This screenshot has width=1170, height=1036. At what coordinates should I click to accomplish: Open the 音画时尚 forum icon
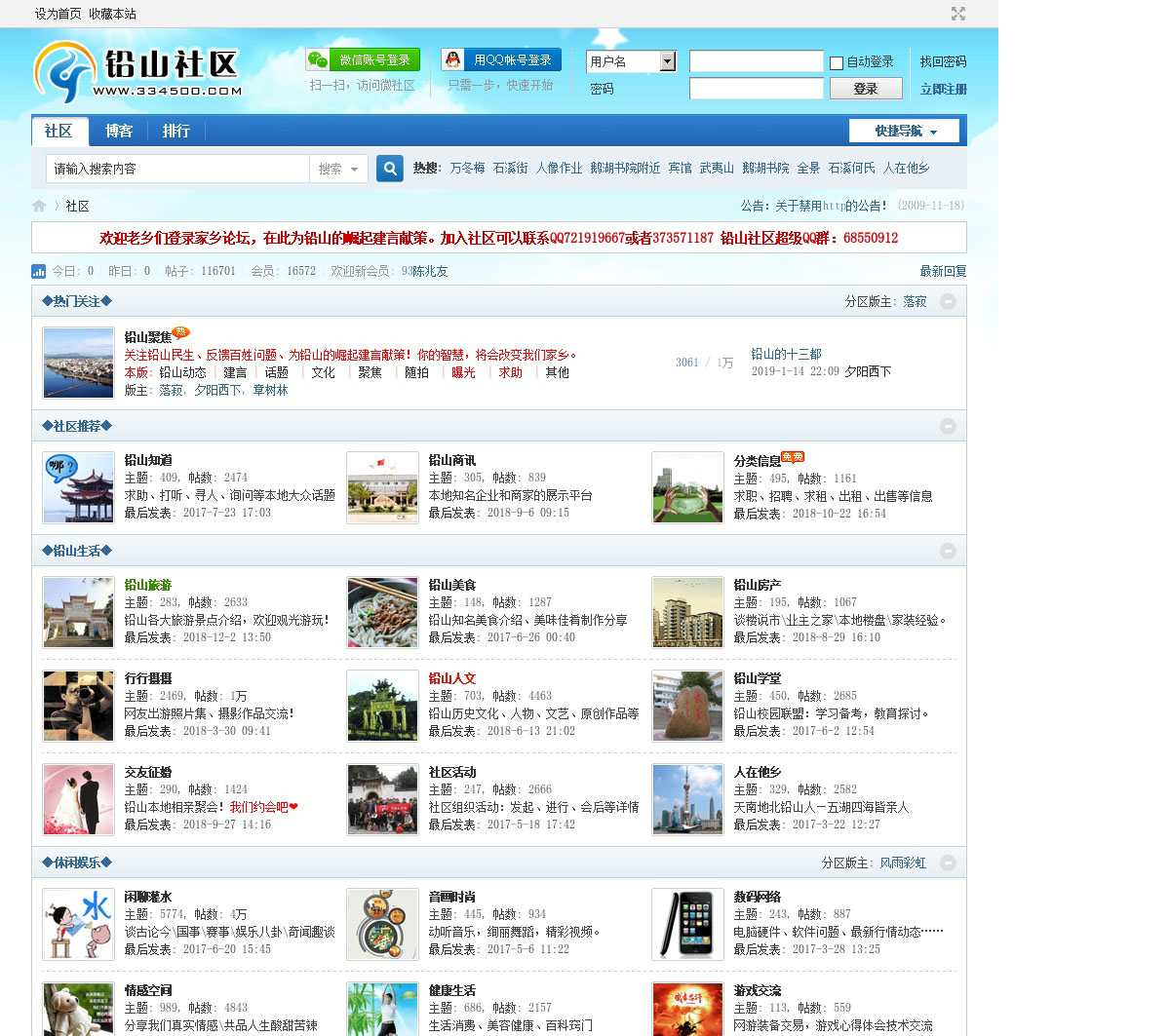(x=382, y=924)
